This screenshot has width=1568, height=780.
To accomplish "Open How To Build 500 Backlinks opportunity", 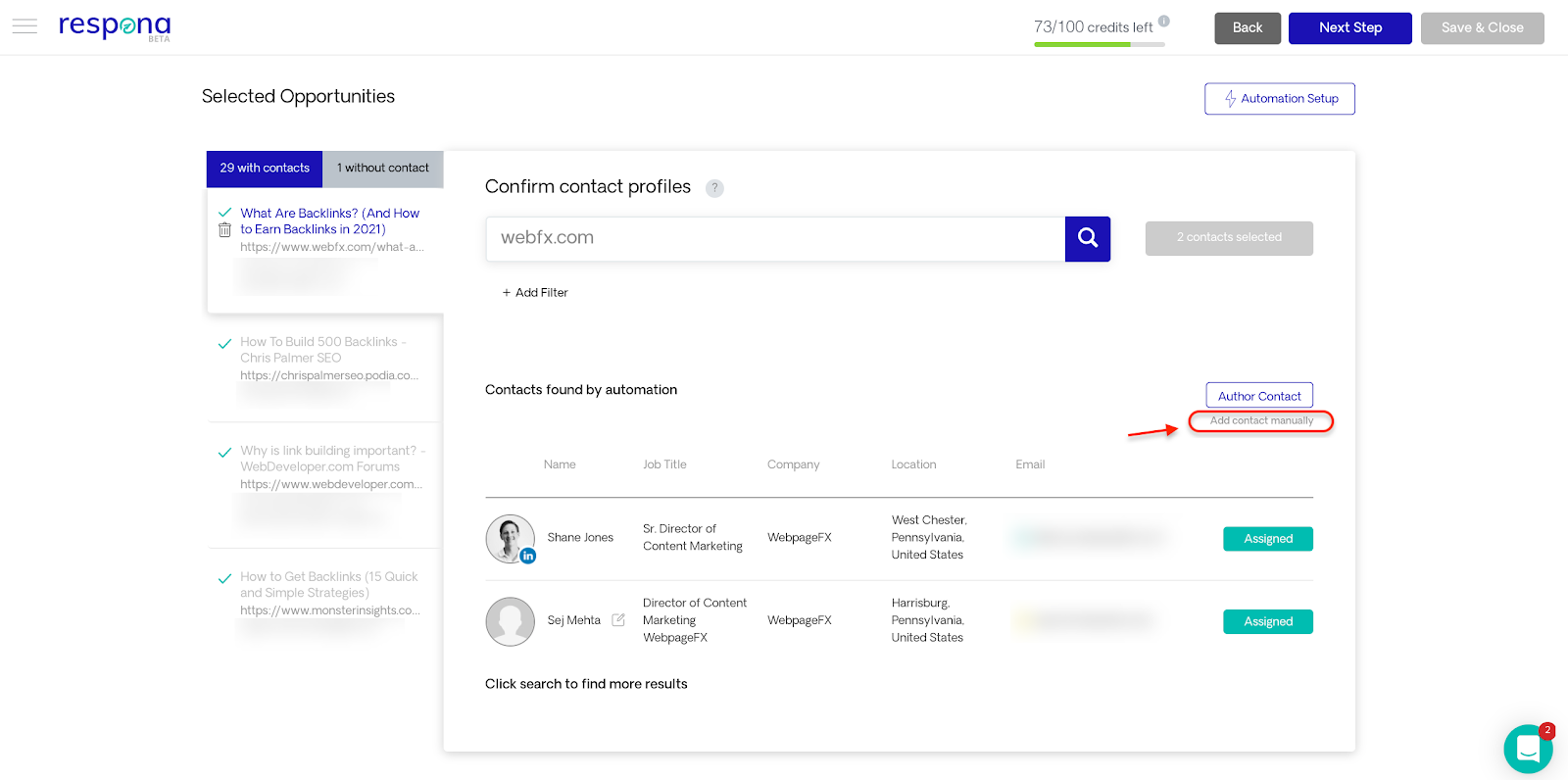I will (322, 350).
